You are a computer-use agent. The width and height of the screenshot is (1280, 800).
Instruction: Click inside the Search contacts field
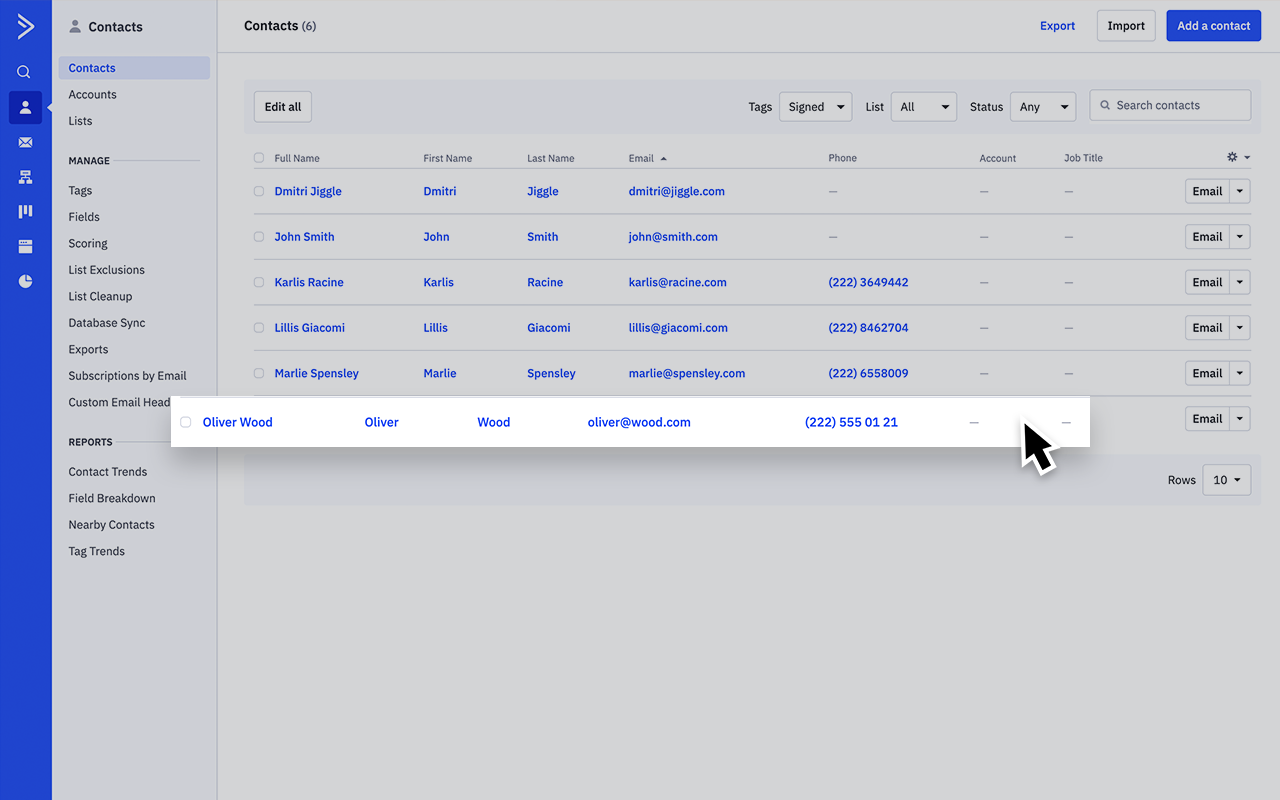click(x=1170, y=105)
